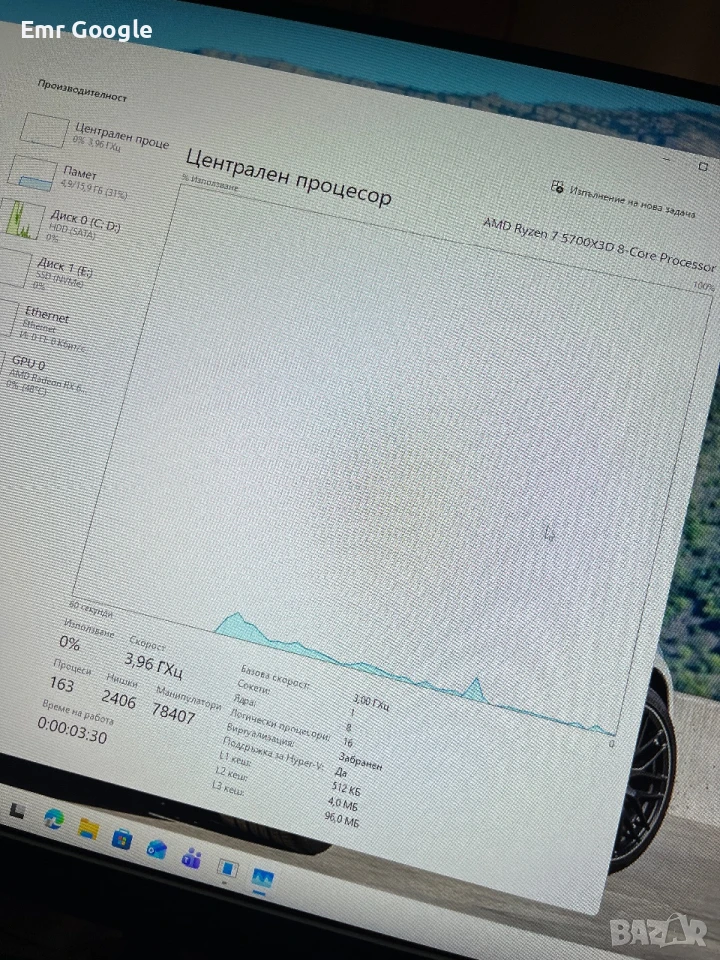Image resolution: width=720 pixels, height=960 pixels.
Task: Open Диск 0 (C: D:) performance view
Action: click(x=62, y=223)
